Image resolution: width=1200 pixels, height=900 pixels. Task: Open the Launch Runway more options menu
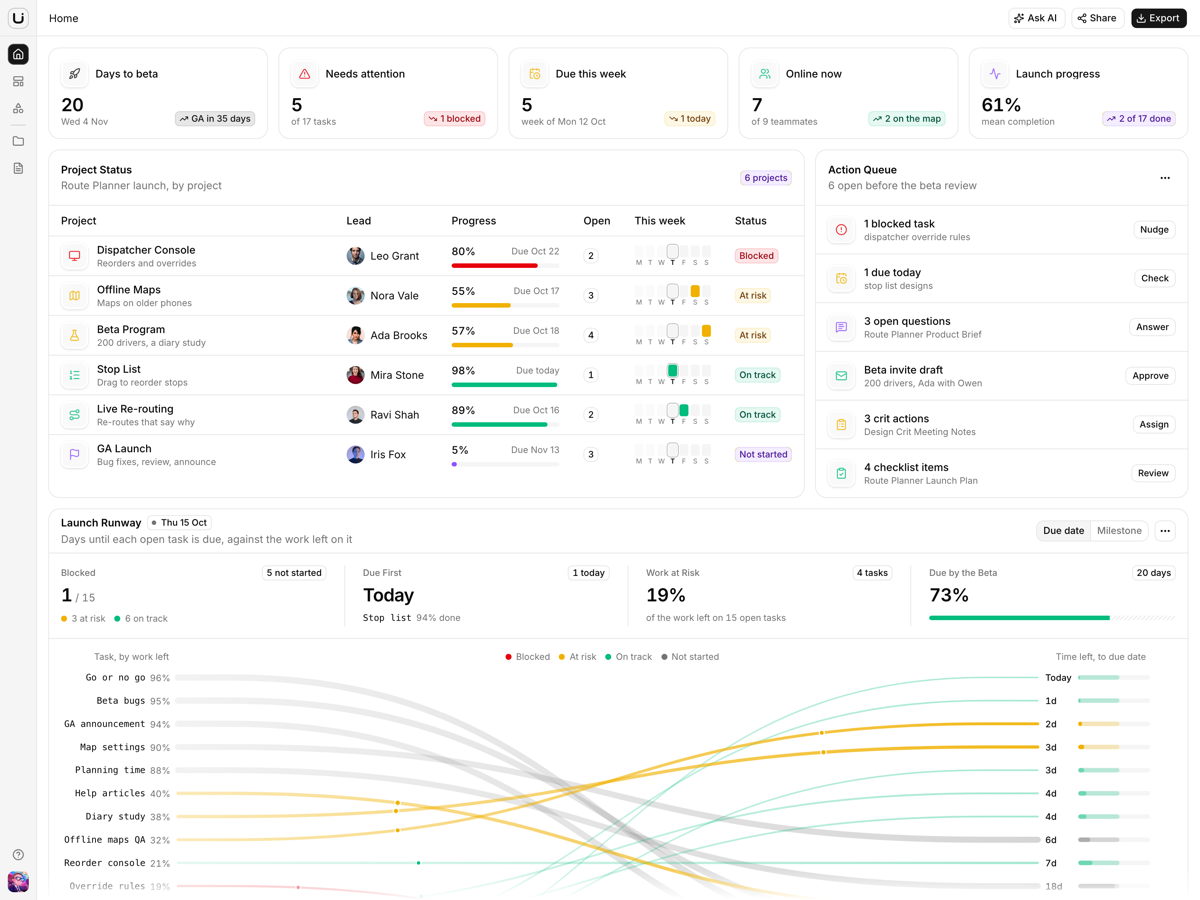[1165, 531]
